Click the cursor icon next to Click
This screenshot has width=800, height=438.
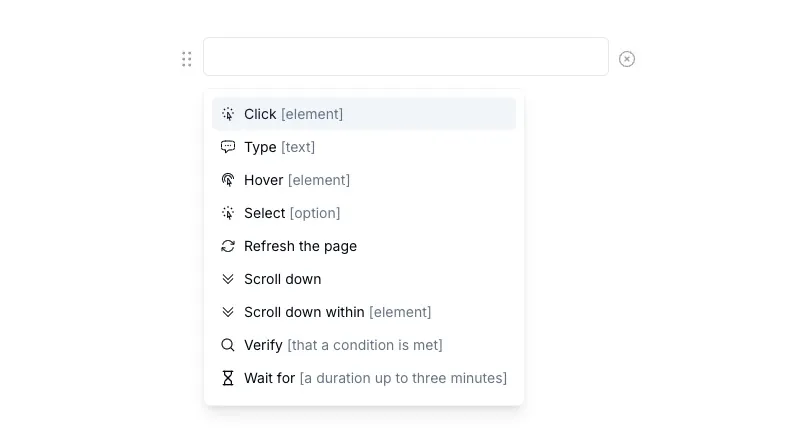228,114
